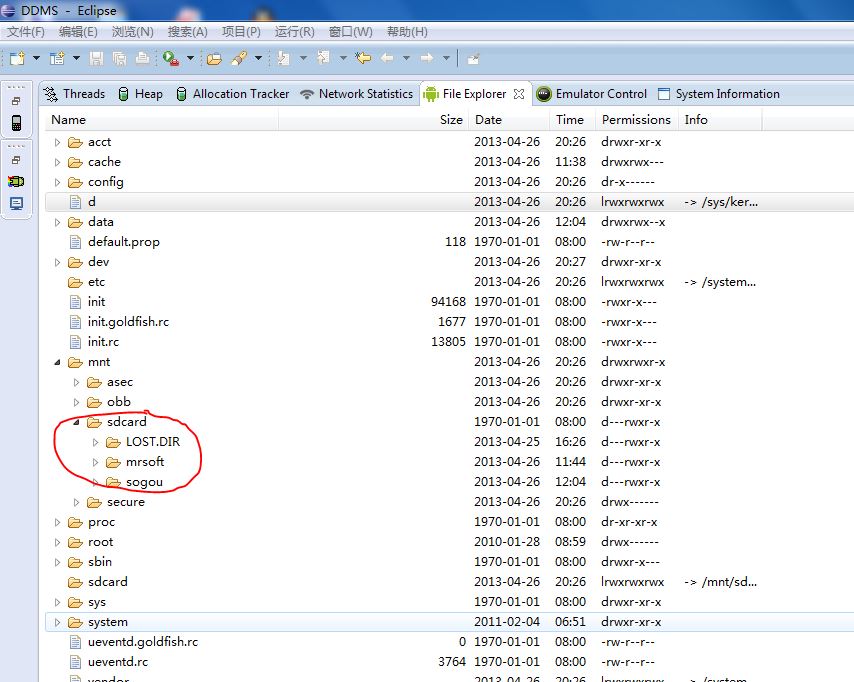Click the Save toolbar icon
854x682 pixels.
pos(97,58)
